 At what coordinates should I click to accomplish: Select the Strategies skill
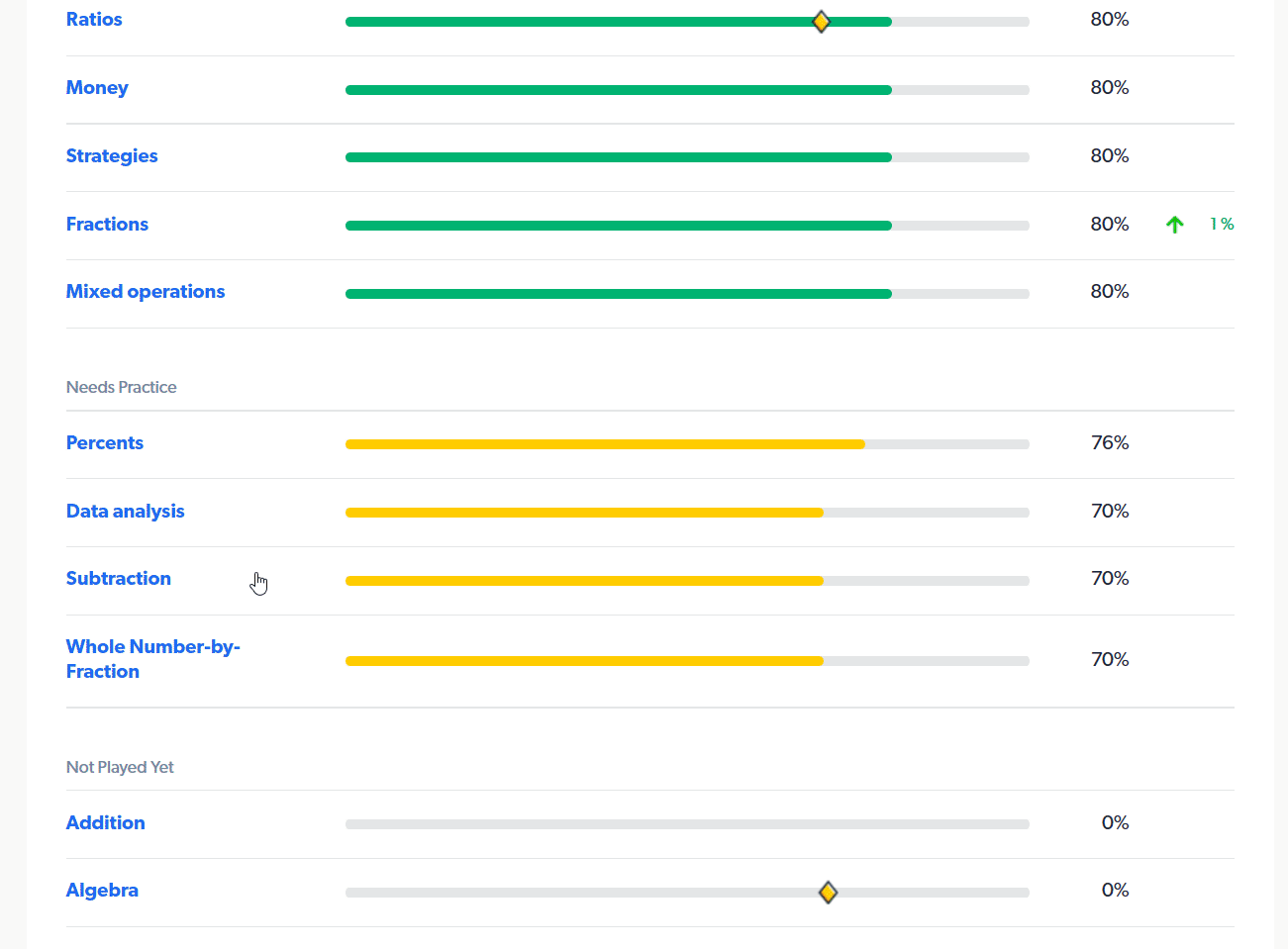pos(112,155)
